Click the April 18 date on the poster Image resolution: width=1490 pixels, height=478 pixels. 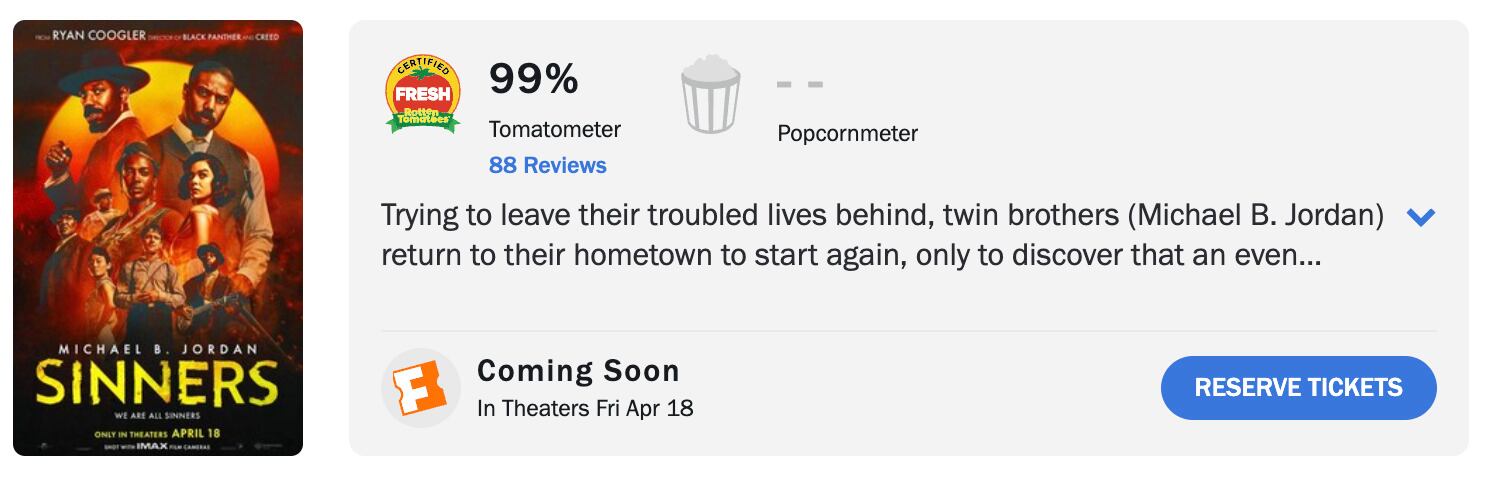coord(194,433)
